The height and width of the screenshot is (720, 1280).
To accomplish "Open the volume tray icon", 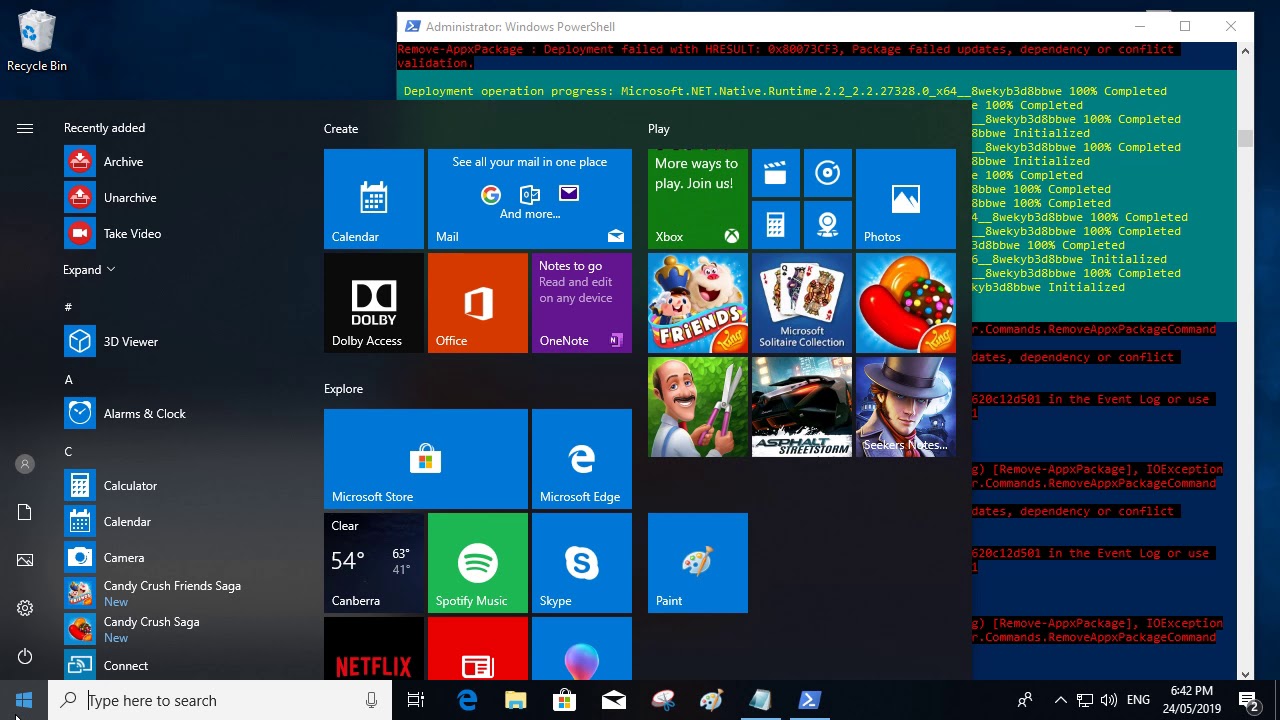I will pyautogui.click(x=1109, y=700).
